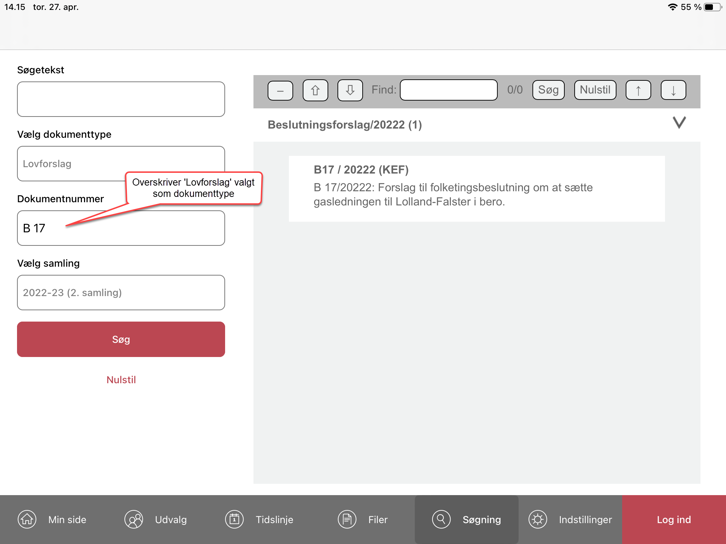Click the red Søg search button

pos(121,340)
